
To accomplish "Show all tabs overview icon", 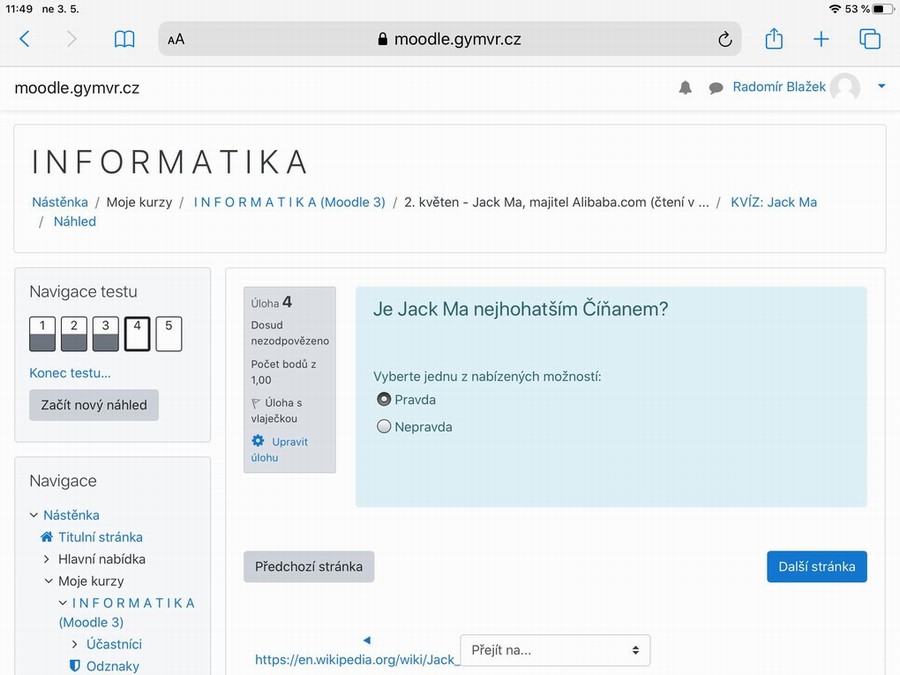I will point(870,39).
